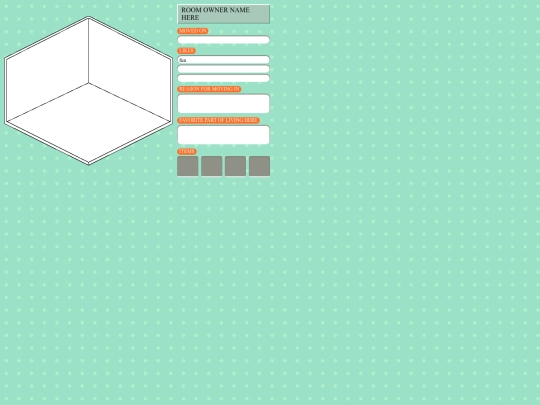This screenshot has width=540, height=405.
Task: Select the fourth gray item slot
Action: click(259, 166)
